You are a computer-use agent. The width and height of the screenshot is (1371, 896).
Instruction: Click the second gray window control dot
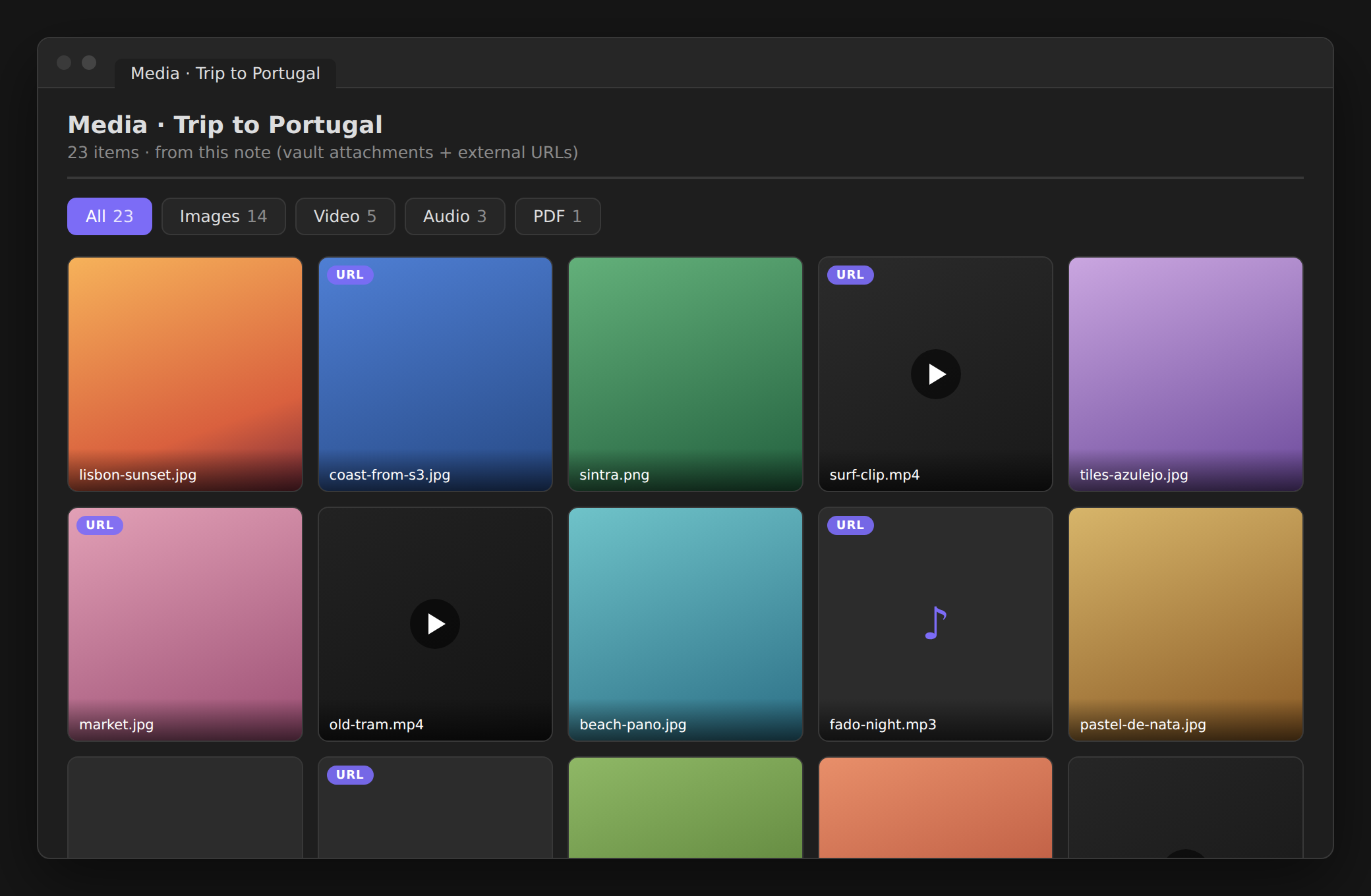tap(89, 63)
